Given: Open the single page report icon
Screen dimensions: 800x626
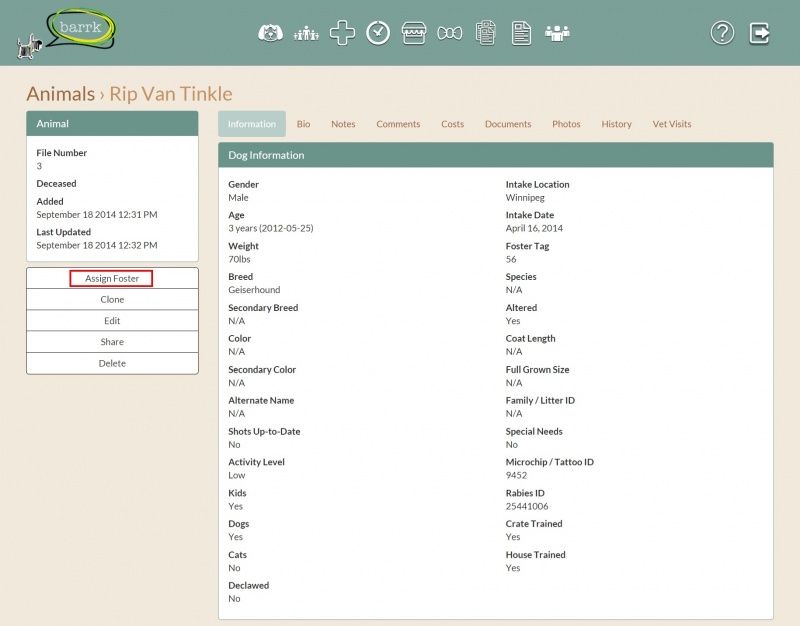Looking at the screenshot, I should [x=521, y=33].
